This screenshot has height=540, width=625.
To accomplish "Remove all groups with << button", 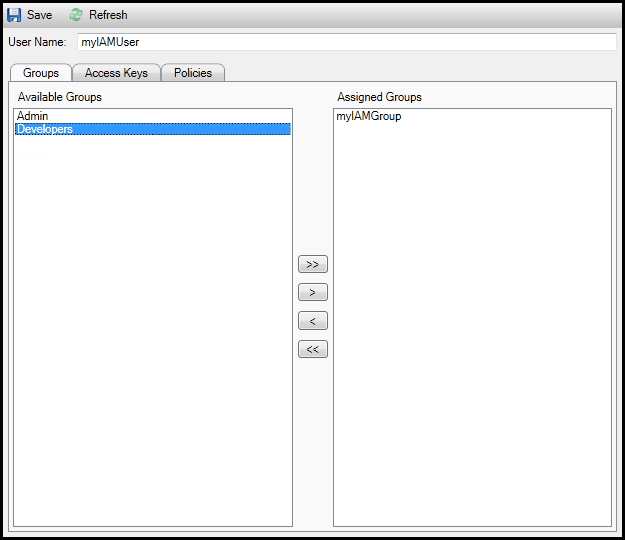I will pyautogui.click(x=313, y=349).
